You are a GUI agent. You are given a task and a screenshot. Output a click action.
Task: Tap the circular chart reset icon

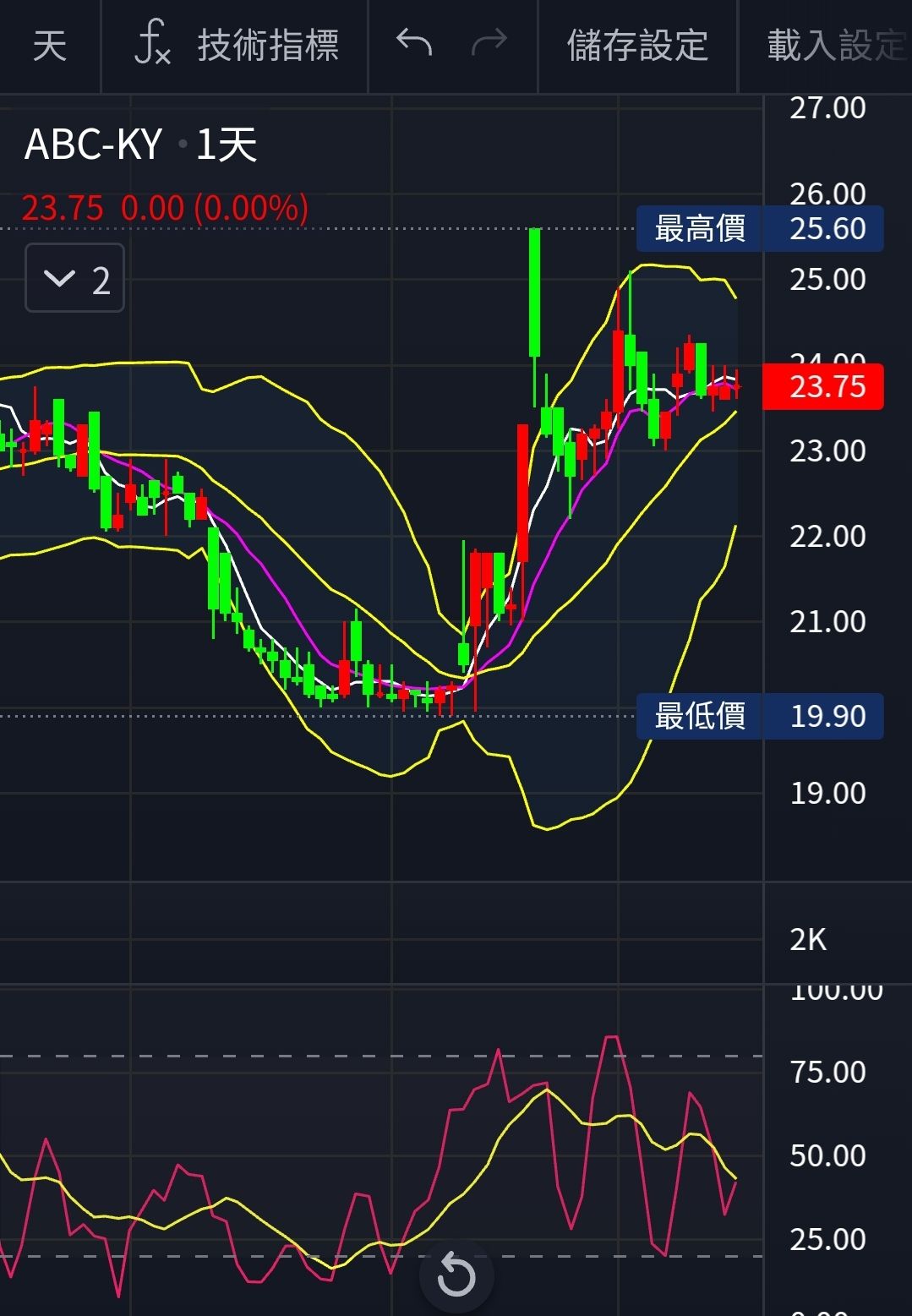click(456, 1276)
